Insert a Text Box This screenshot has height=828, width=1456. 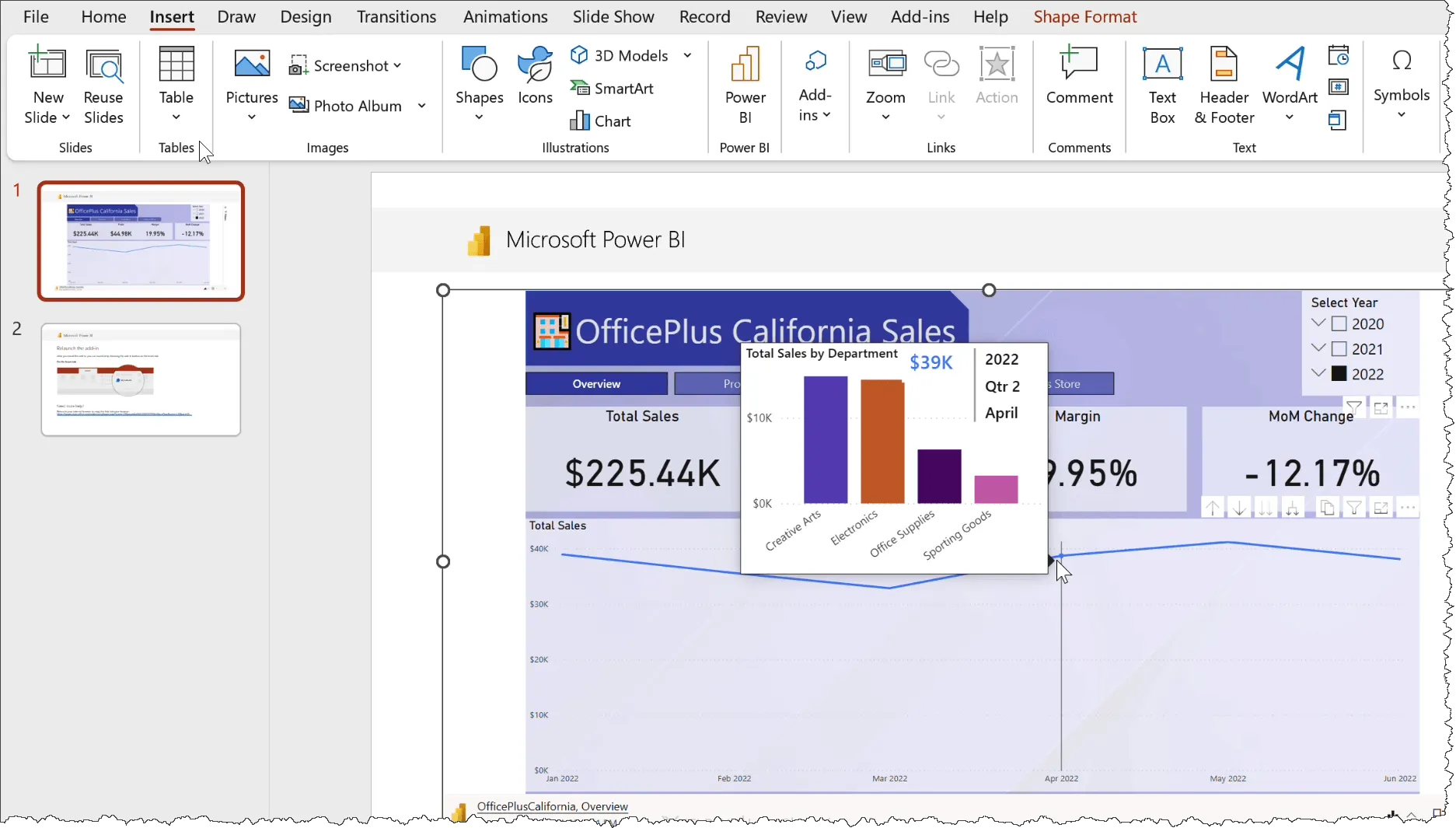coord(1162,85)
